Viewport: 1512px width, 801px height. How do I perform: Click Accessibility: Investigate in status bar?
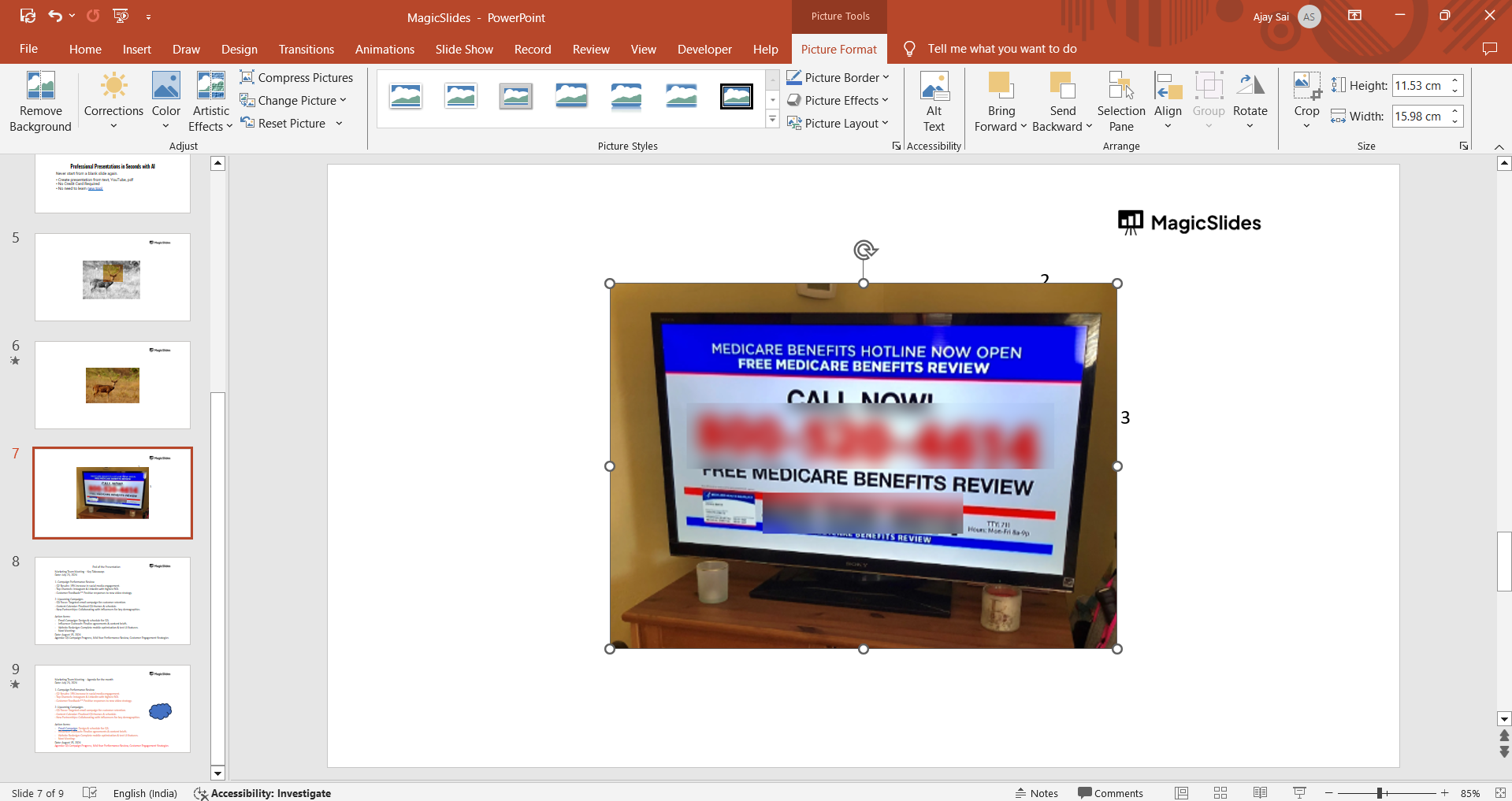point(263,793)
